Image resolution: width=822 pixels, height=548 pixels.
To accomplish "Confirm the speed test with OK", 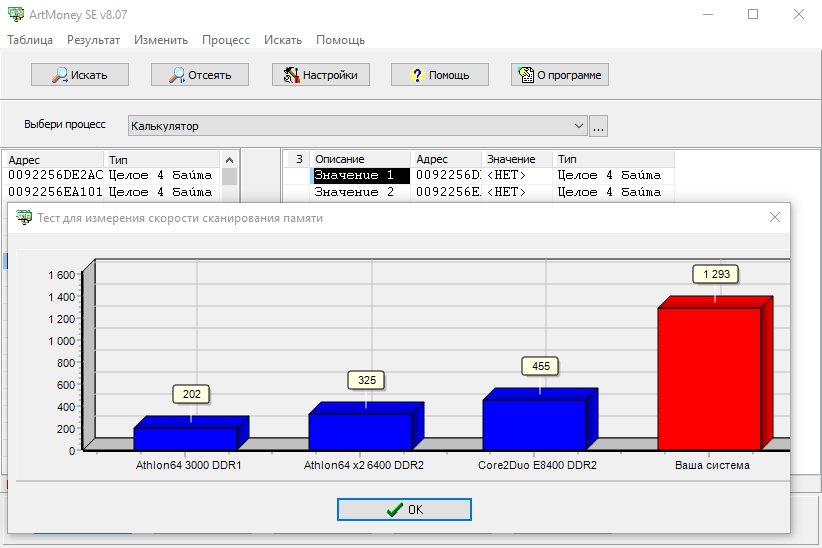I will tap(404, 509).
